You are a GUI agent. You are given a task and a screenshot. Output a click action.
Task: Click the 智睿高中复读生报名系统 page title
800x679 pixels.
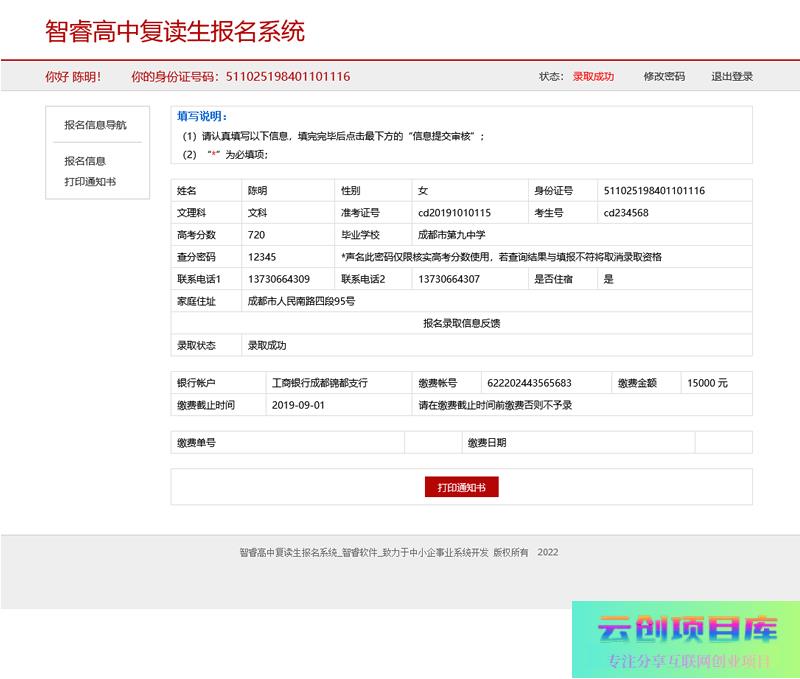pyautogui.click(x=175, y=31)
